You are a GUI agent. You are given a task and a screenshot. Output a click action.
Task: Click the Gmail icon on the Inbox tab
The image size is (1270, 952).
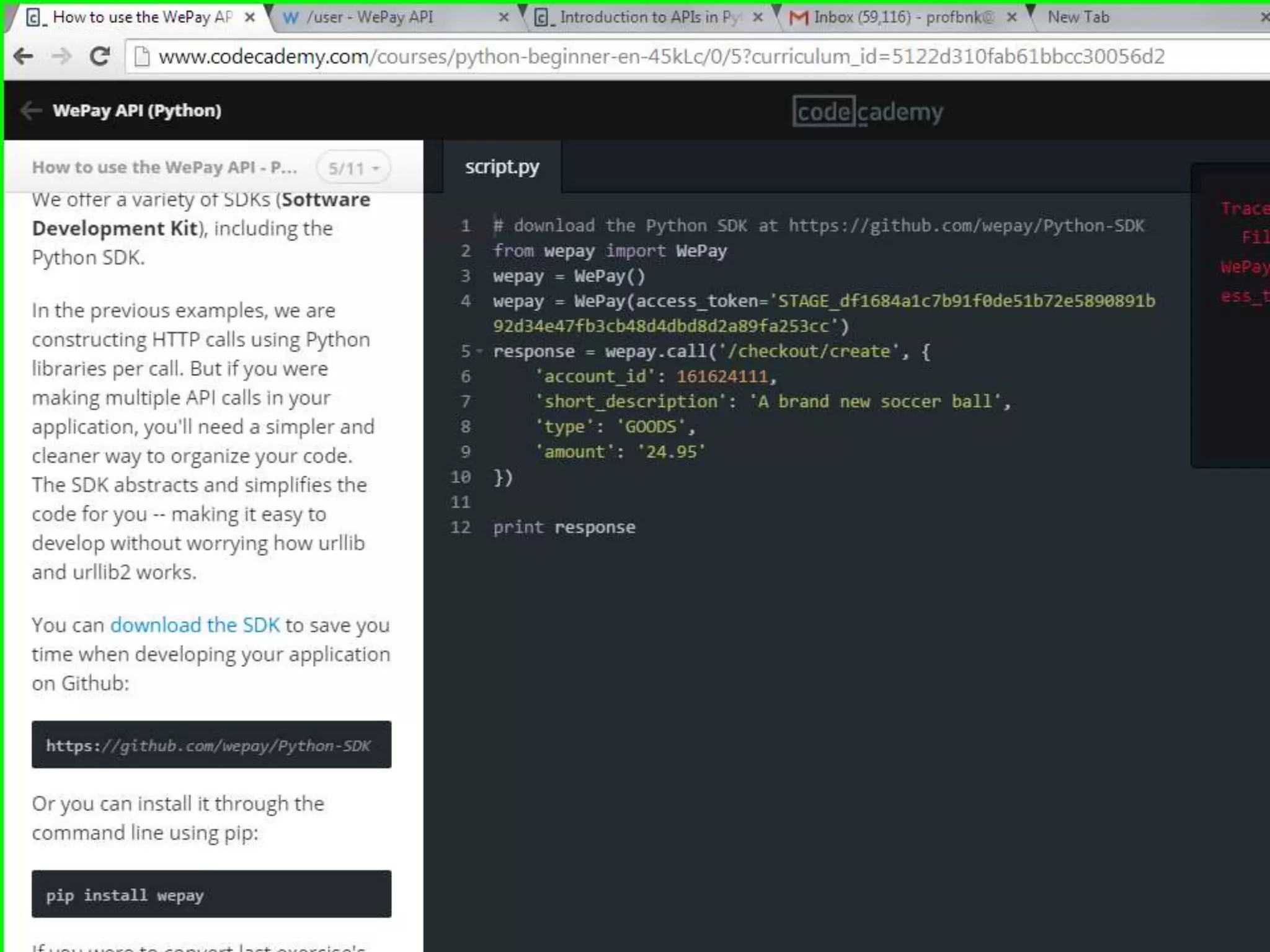tap(799, 17)
